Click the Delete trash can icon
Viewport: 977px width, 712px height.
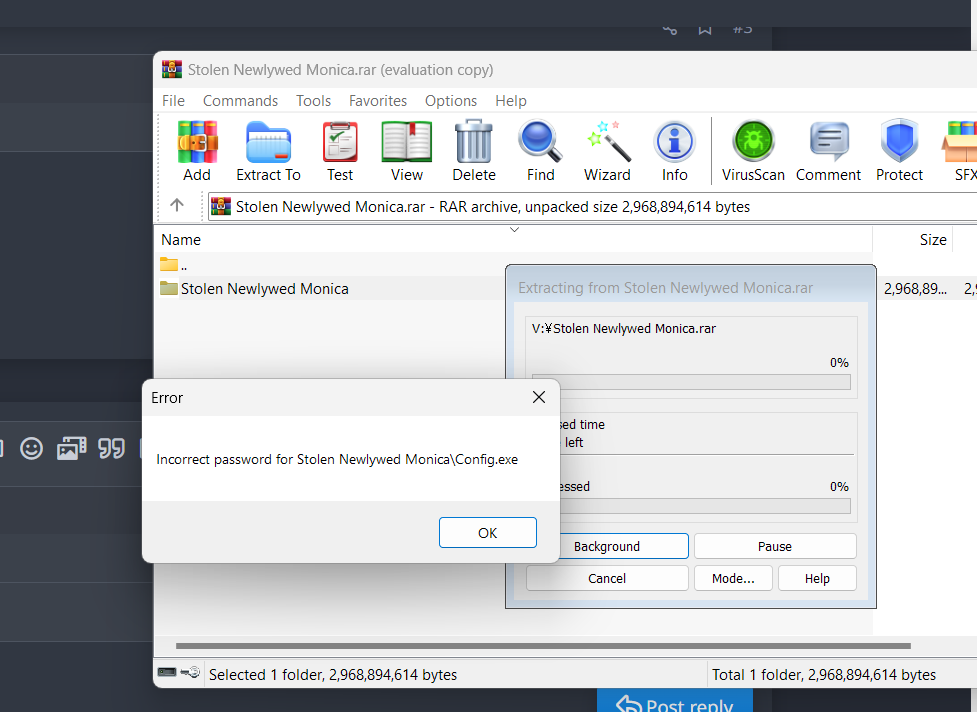tap(474, 142)
